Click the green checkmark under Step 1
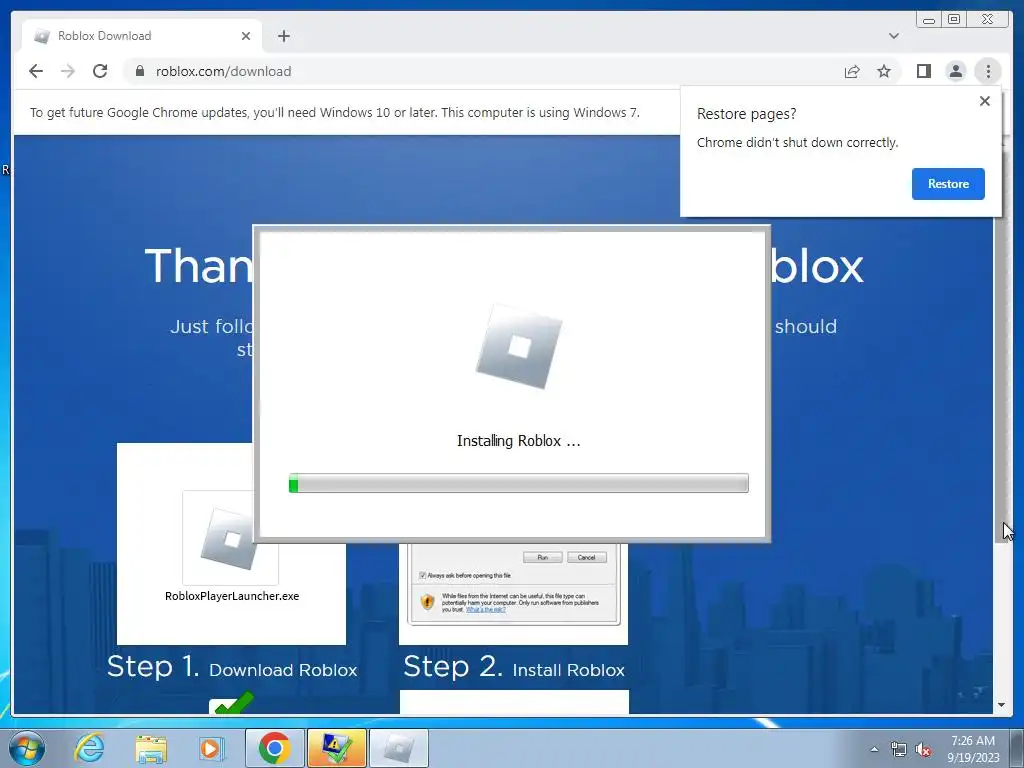This screenshot has height=768, width=1024. (x=232, y=703)
